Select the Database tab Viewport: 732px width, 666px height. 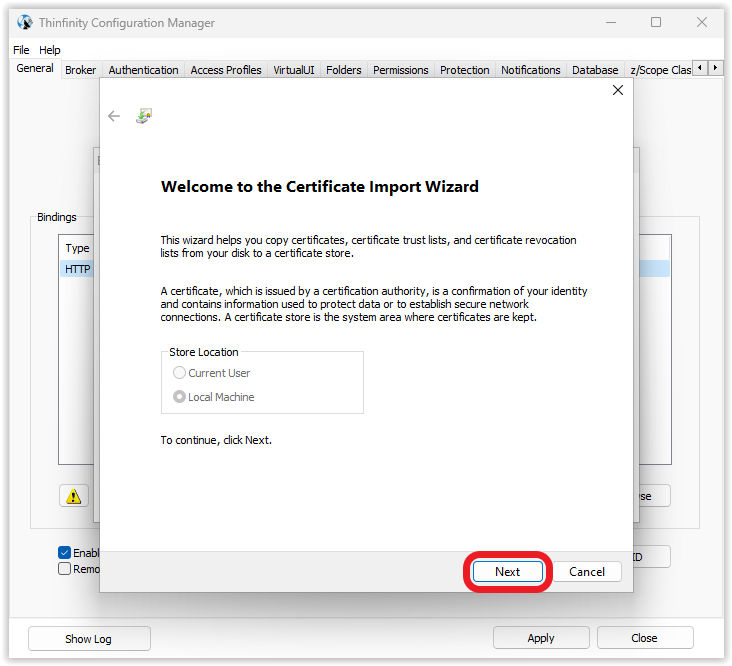(595, 70)
